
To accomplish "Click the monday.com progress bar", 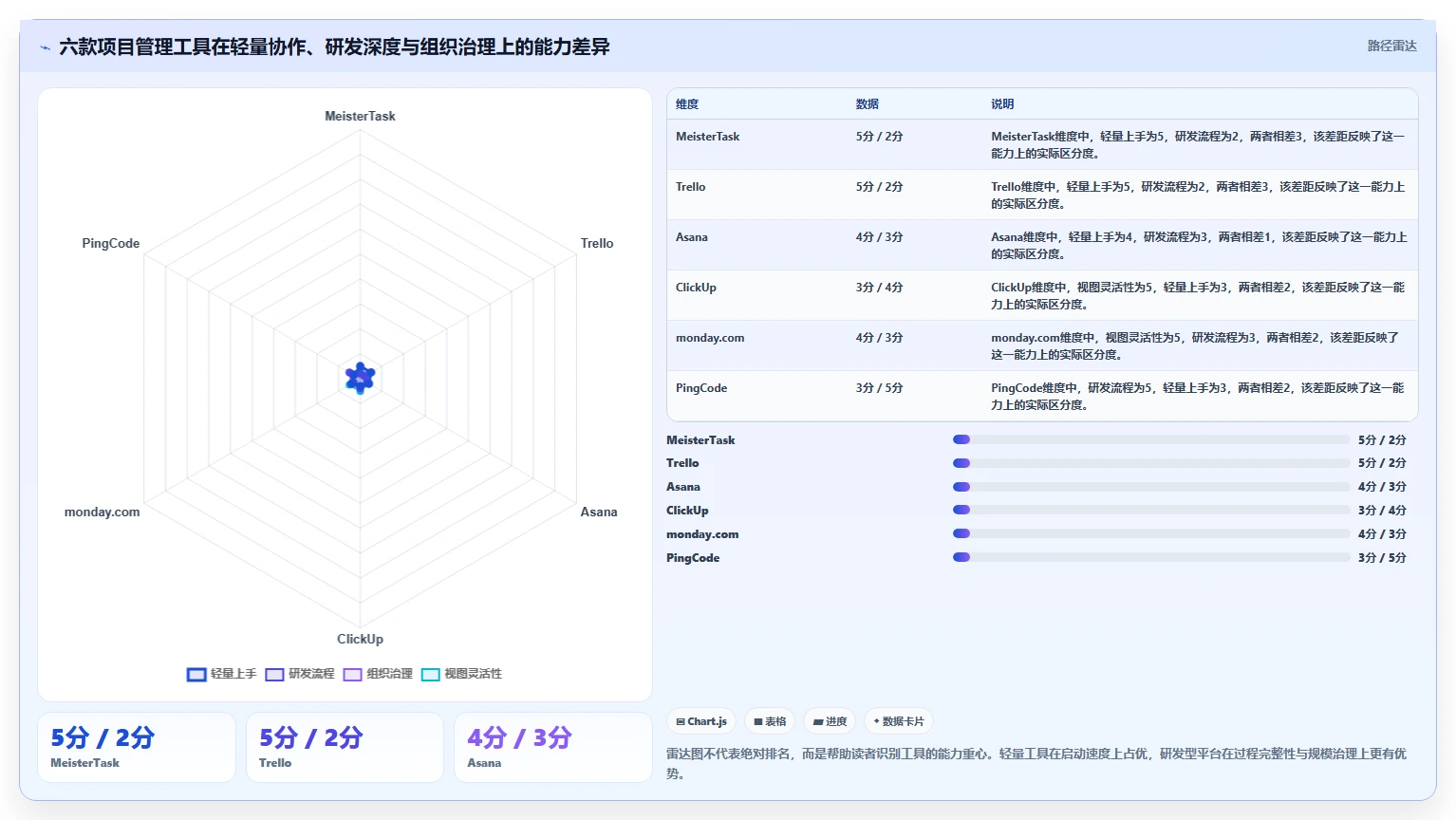I will coord(1151,533).
